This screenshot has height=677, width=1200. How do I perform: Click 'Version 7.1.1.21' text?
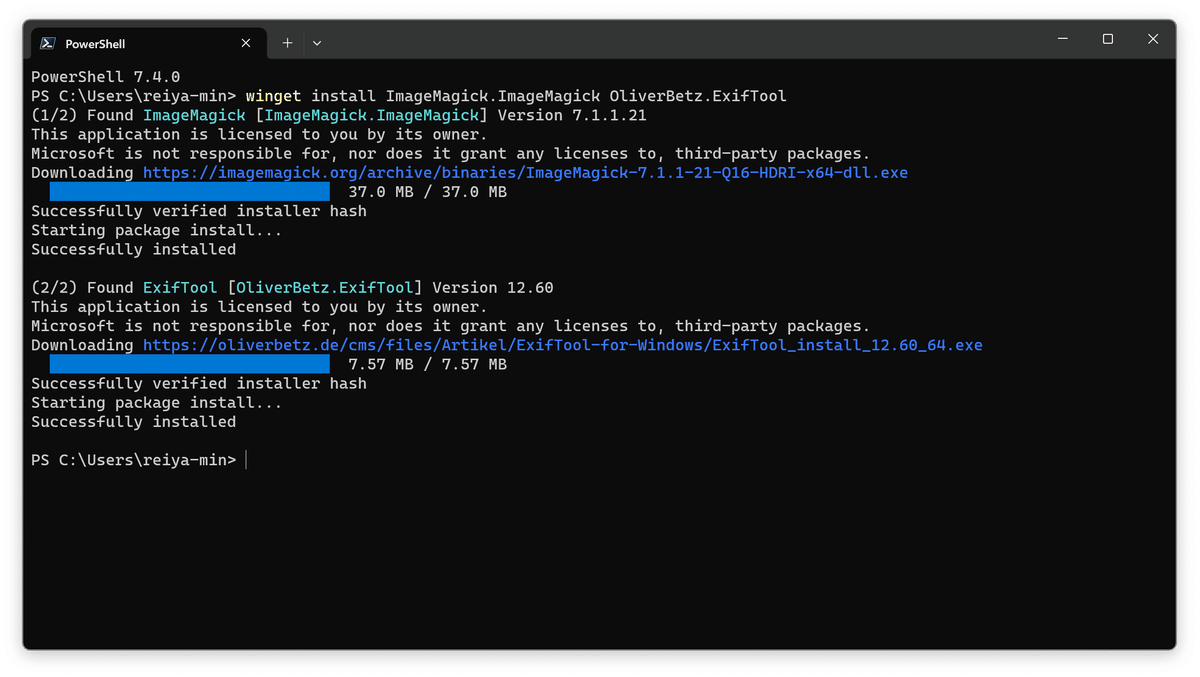(x=572, y=115)
